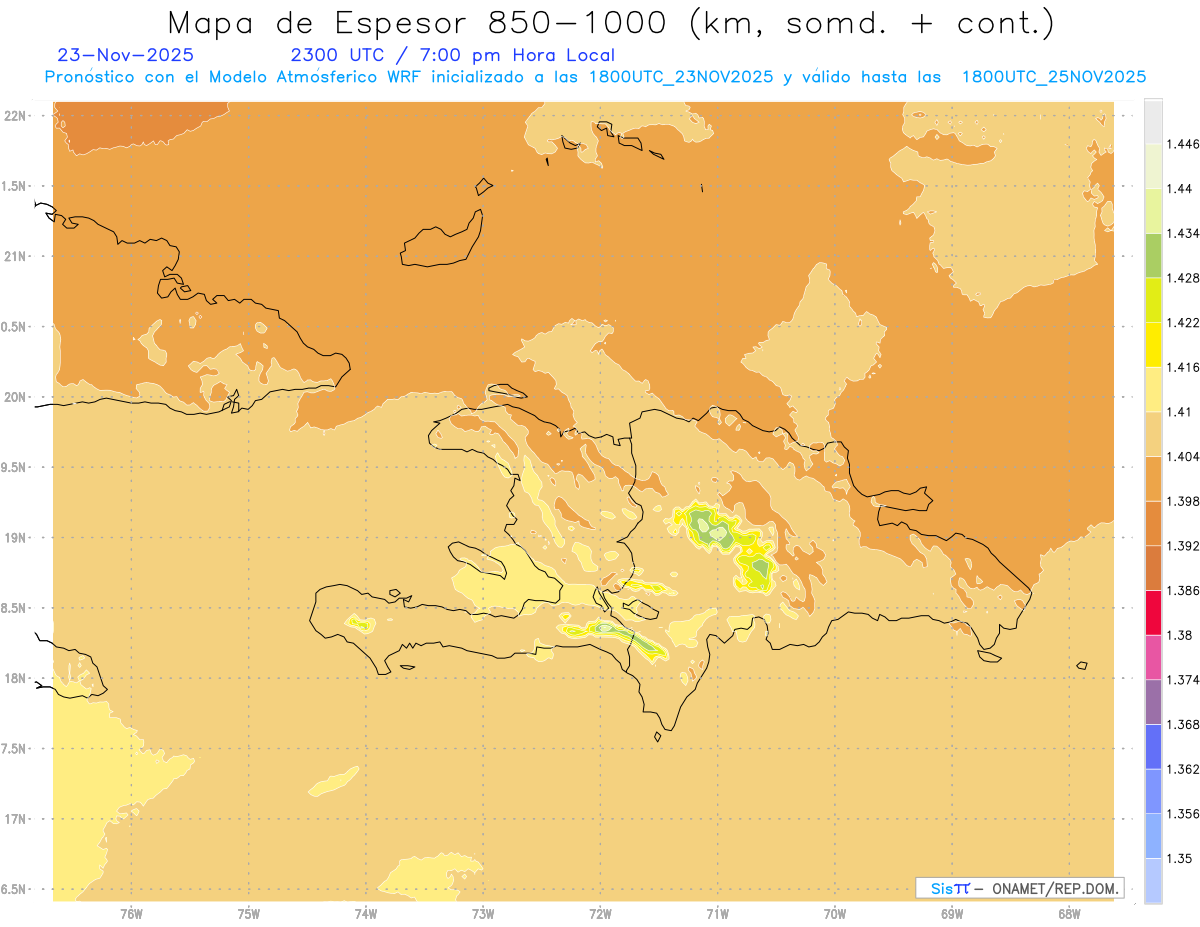Click the legend value 1.41
Viewport: 1200px width, 927px height.
pyautogui.click(x=1181, y=411)
